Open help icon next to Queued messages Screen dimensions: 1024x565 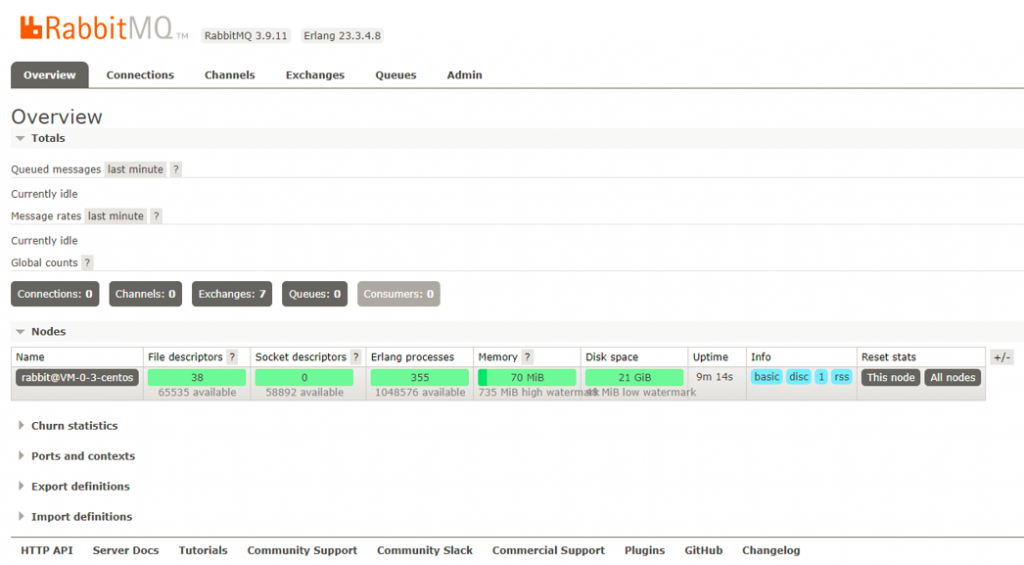pos(176,169)
